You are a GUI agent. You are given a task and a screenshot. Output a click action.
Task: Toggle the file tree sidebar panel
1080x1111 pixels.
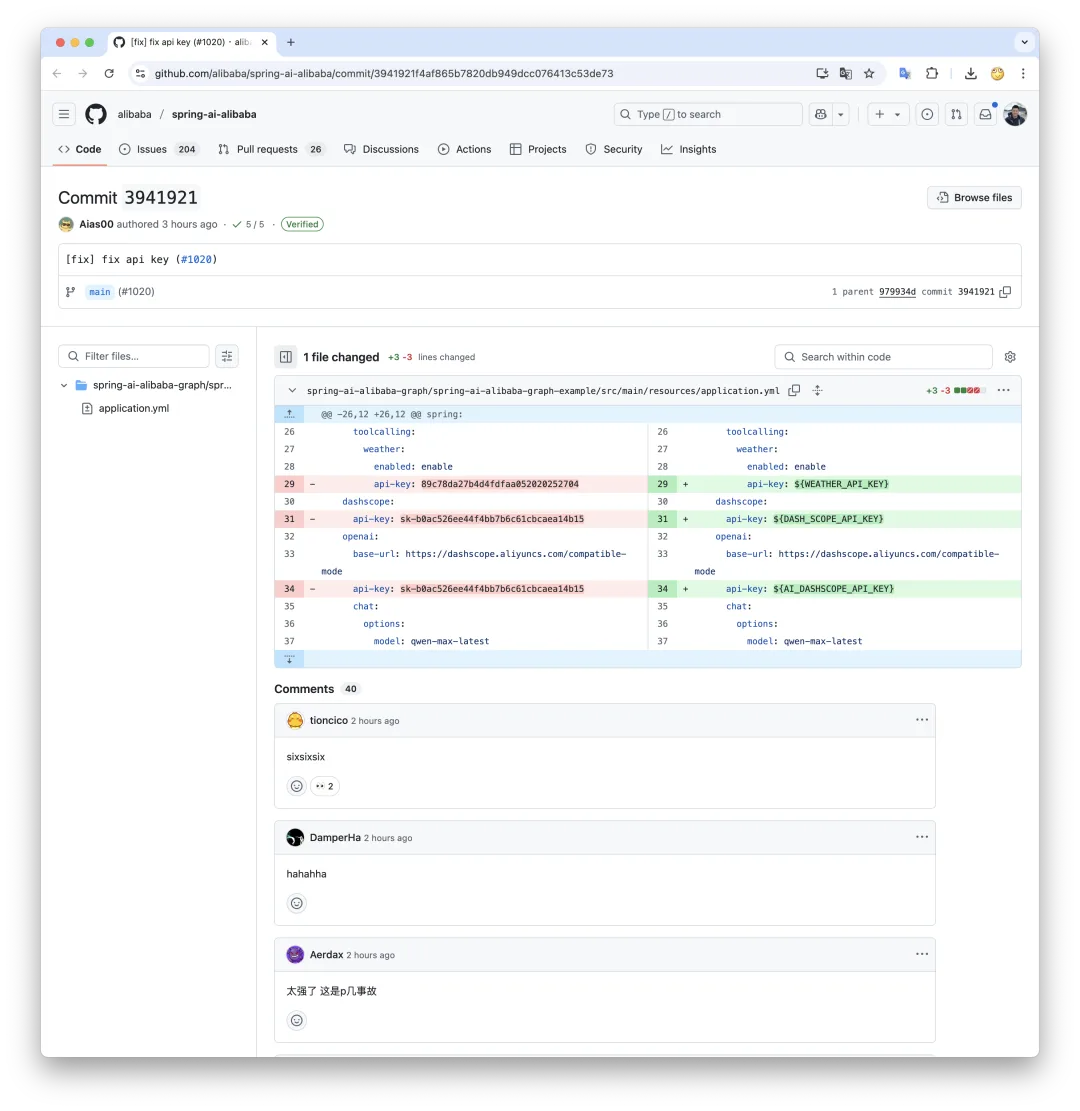(x=286, y=357)
